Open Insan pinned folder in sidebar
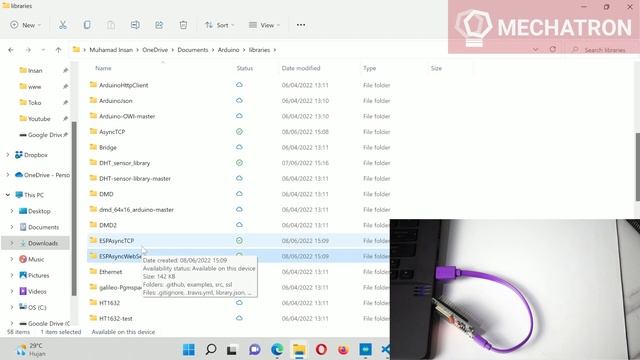640x360 pixels. coord(35,70)
